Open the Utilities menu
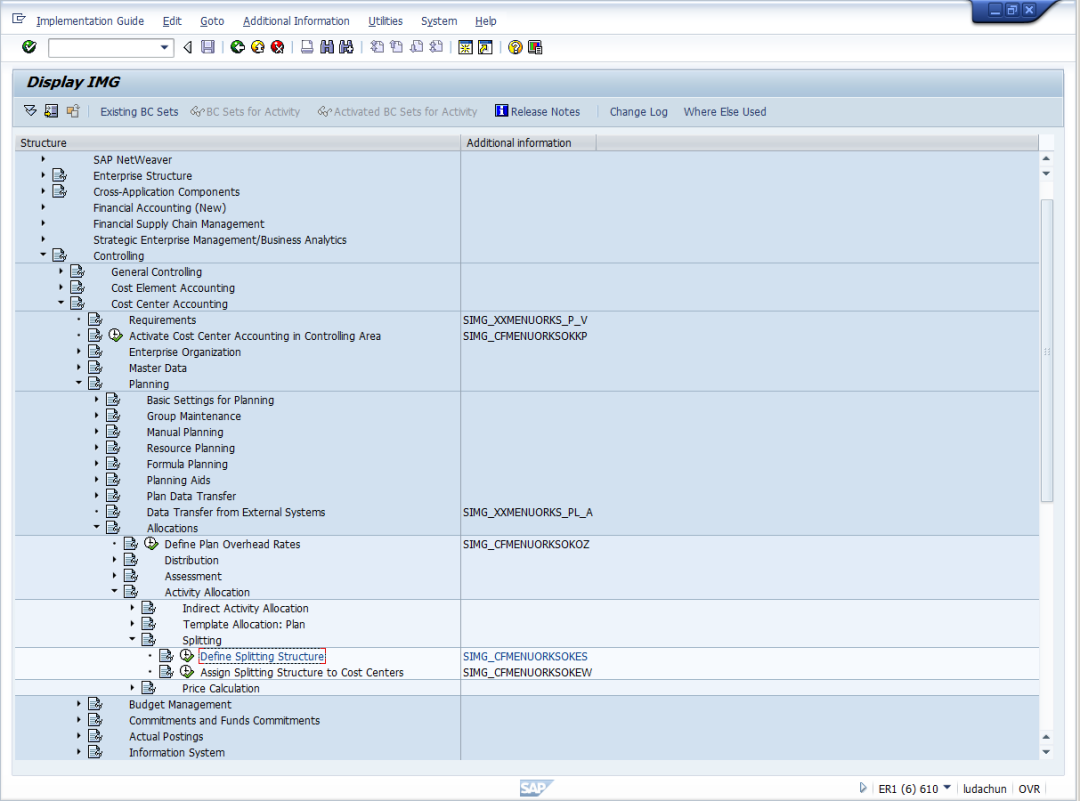Screen dimensions: 1080x801 (x=385, y=21)
